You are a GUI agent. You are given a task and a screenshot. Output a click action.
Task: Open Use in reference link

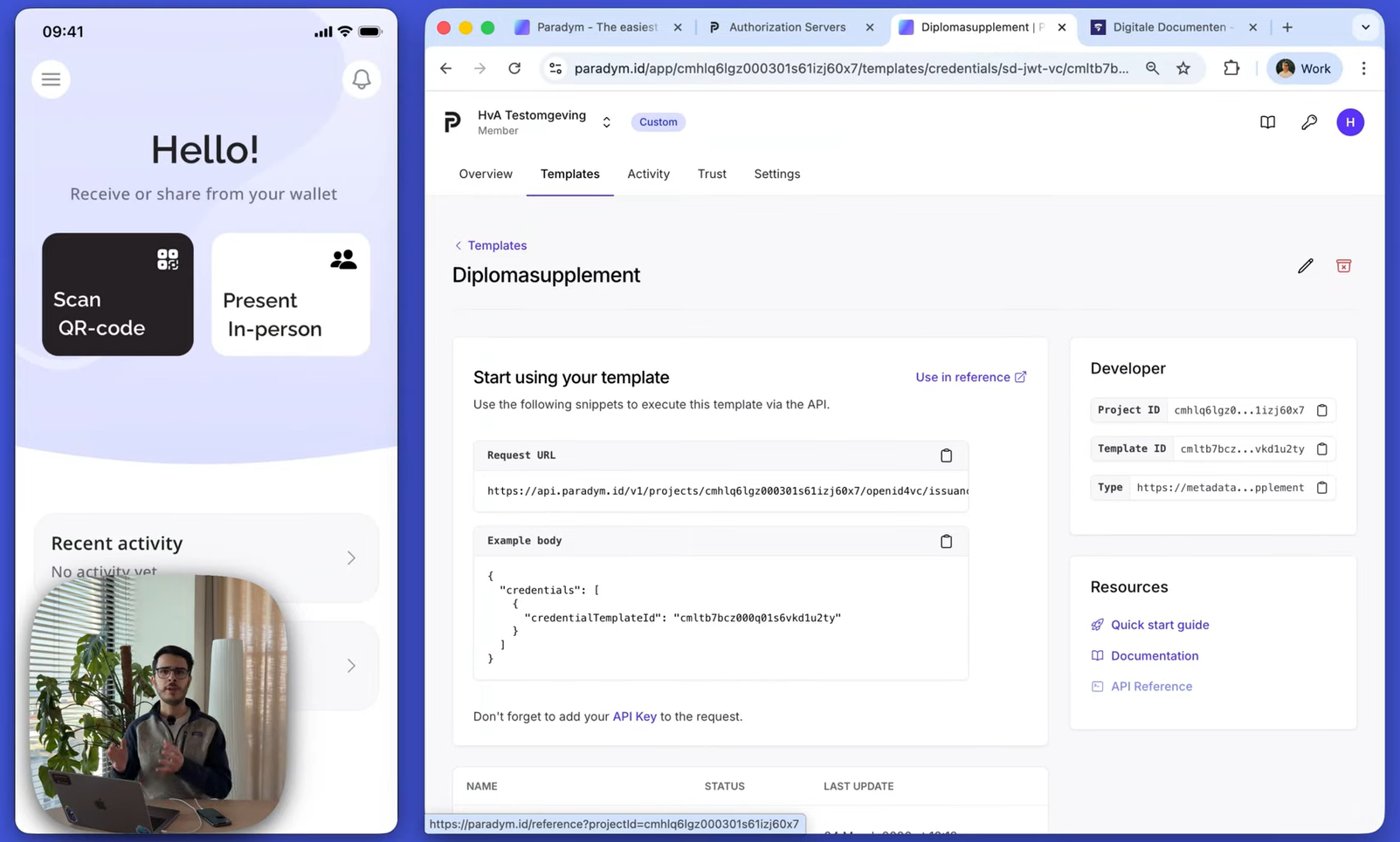(x=971, y=377)
